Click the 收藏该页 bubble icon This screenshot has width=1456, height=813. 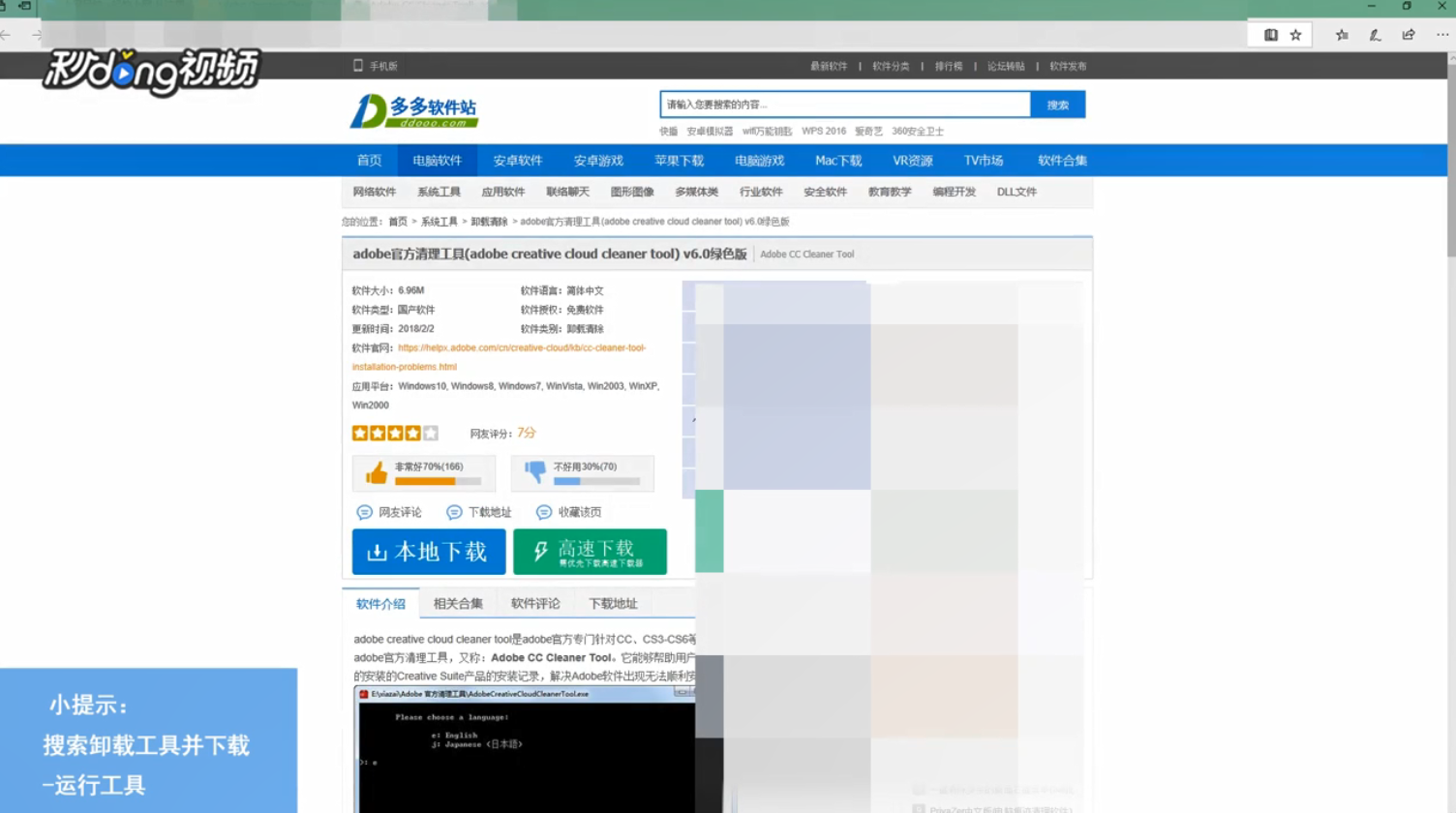[544, 512]
